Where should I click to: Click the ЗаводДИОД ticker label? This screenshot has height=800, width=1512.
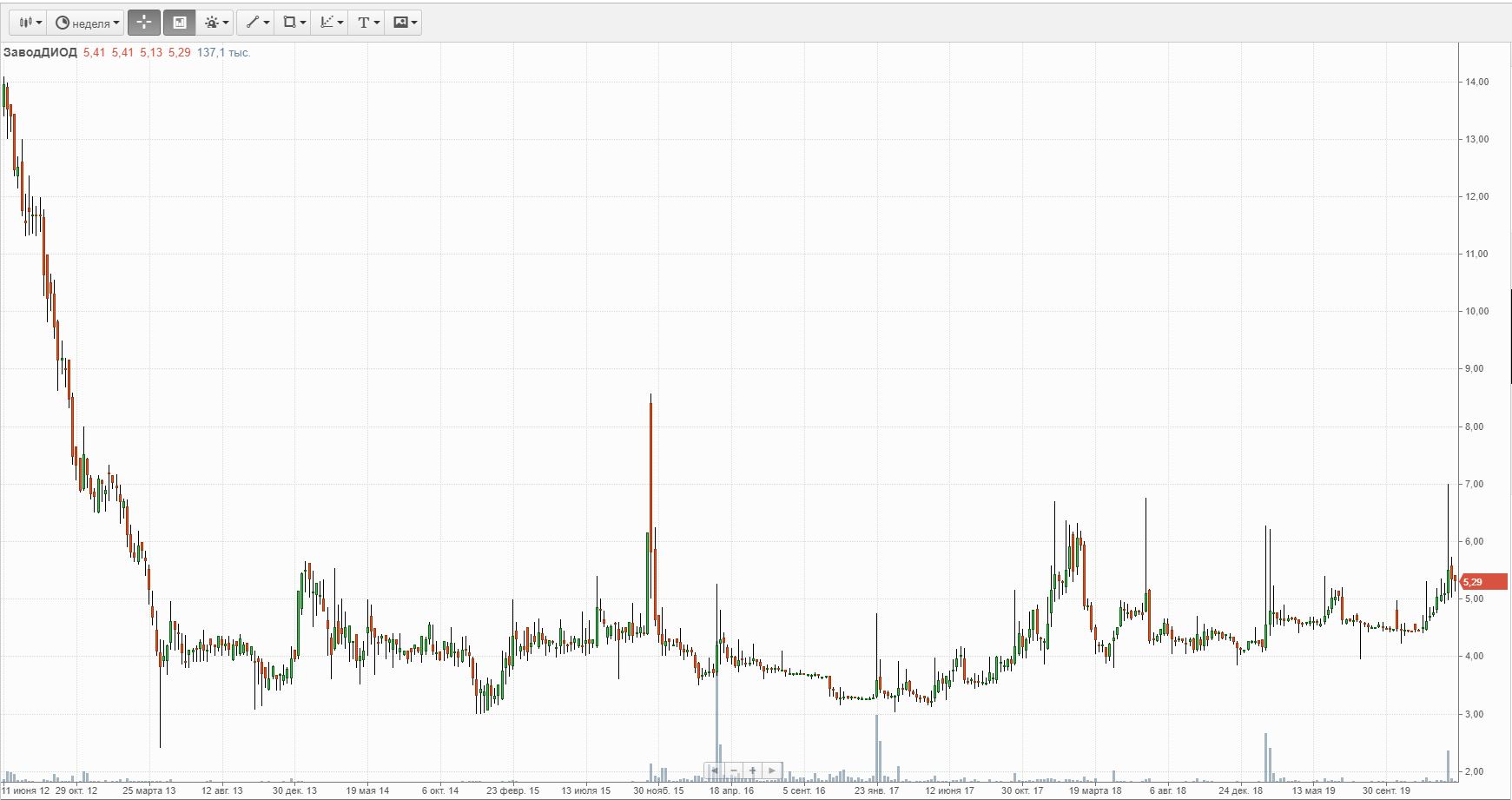(40, 53)
